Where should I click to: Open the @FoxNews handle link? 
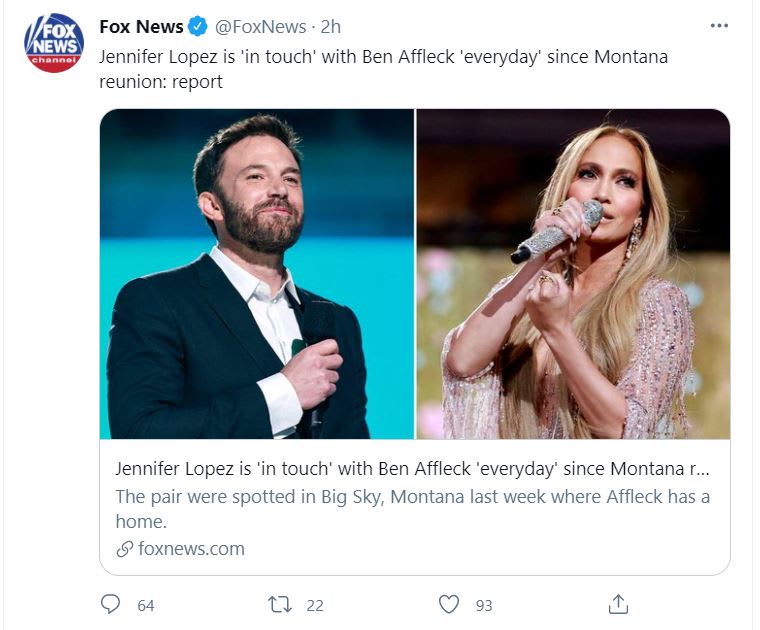click(259, 27)
